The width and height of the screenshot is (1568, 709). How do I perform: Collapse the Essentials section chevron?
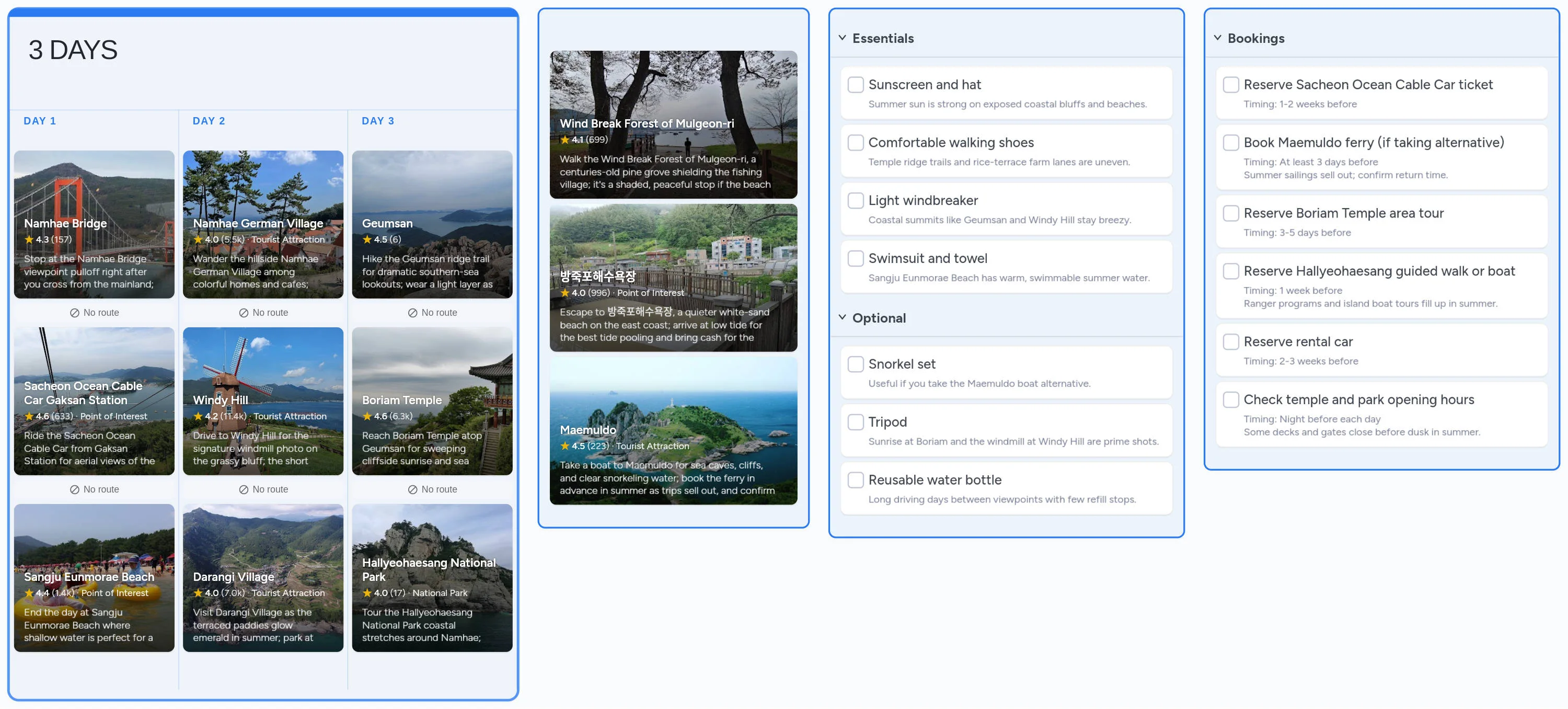pos(843,38)
